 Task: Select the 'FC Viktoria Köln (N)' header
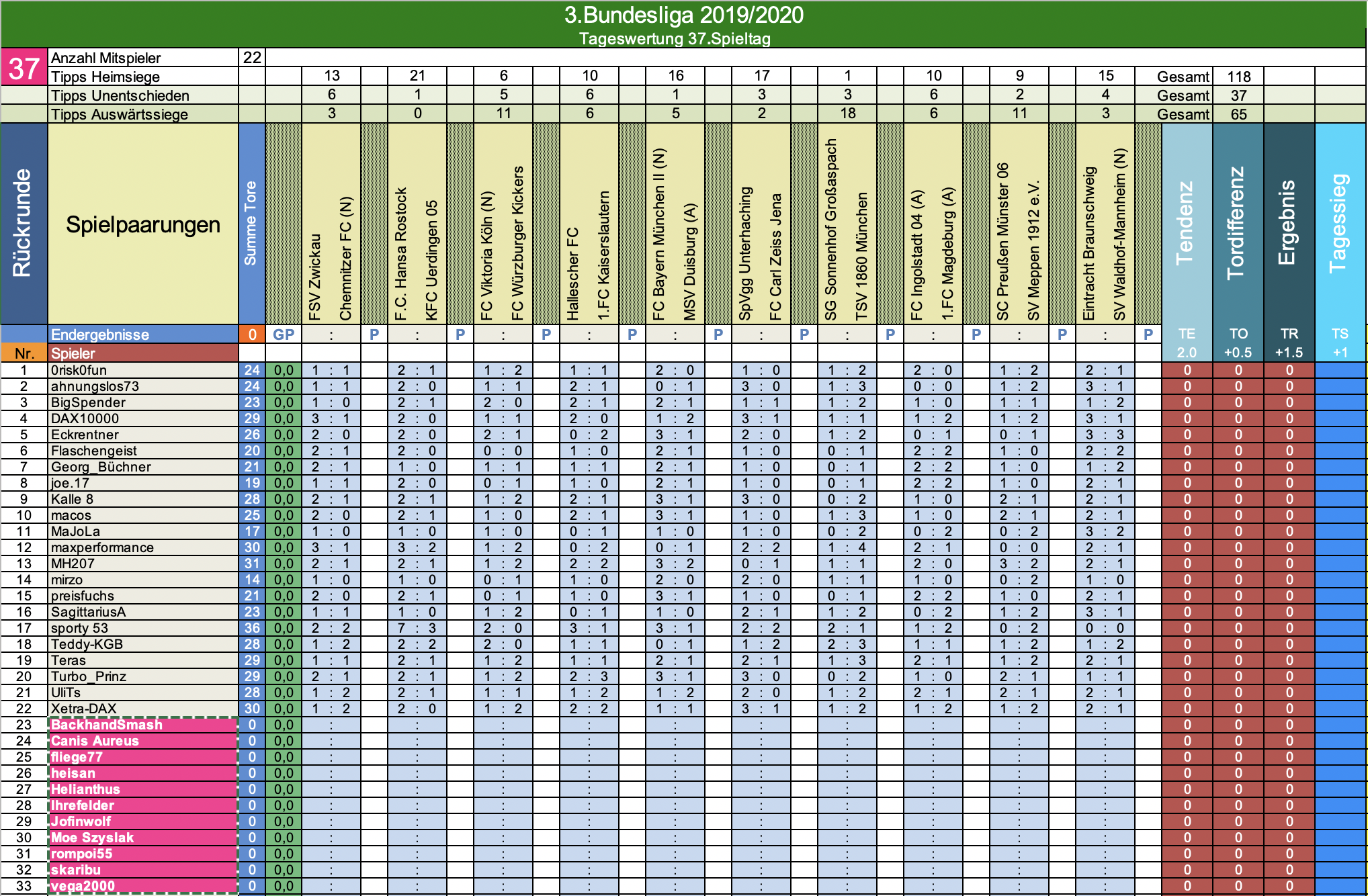pos(487,256)
